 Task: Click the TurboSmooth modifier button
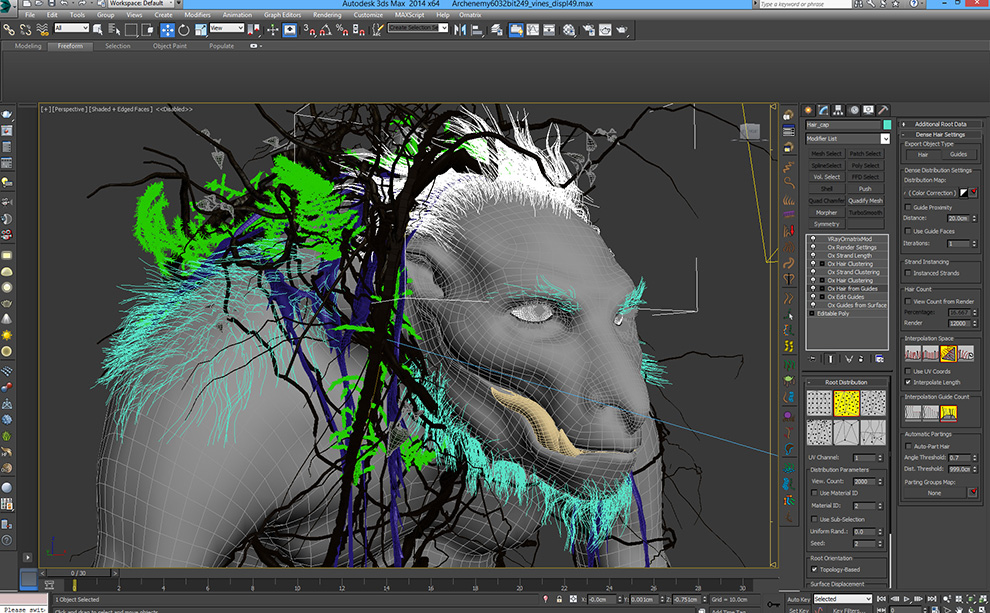point(865,212)
